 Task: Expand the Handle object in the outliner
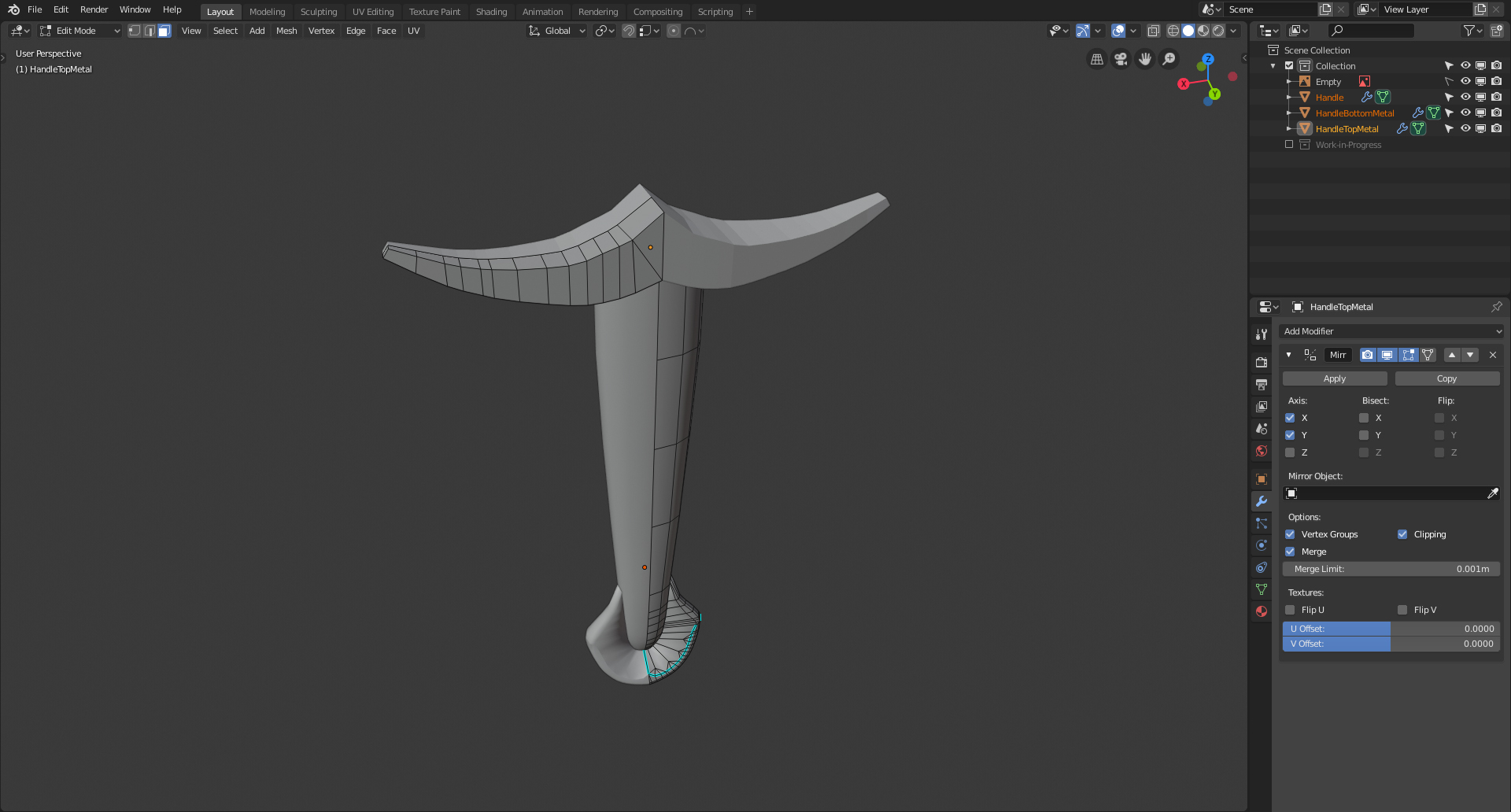1288,98
